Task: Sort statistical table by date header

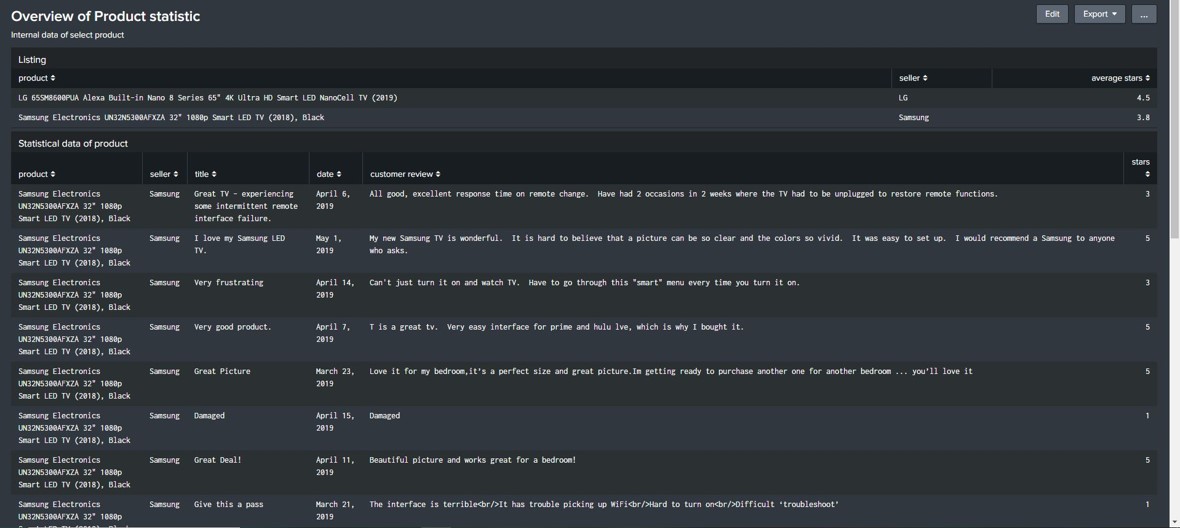Action: (329, 174)
